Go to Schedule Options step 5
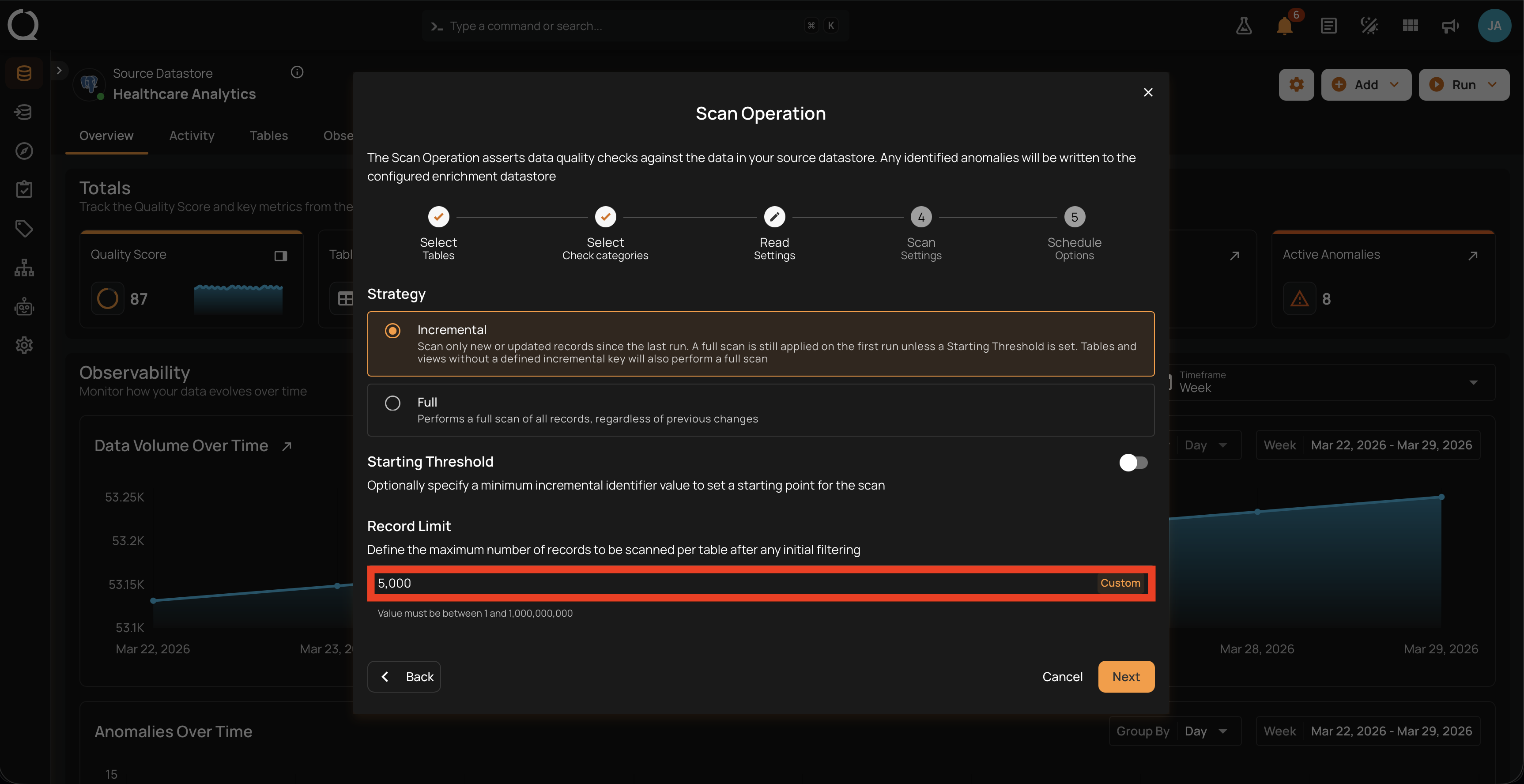Image resolution: width=1524 pixels, height=784 pixels. tap(1075, 234)
